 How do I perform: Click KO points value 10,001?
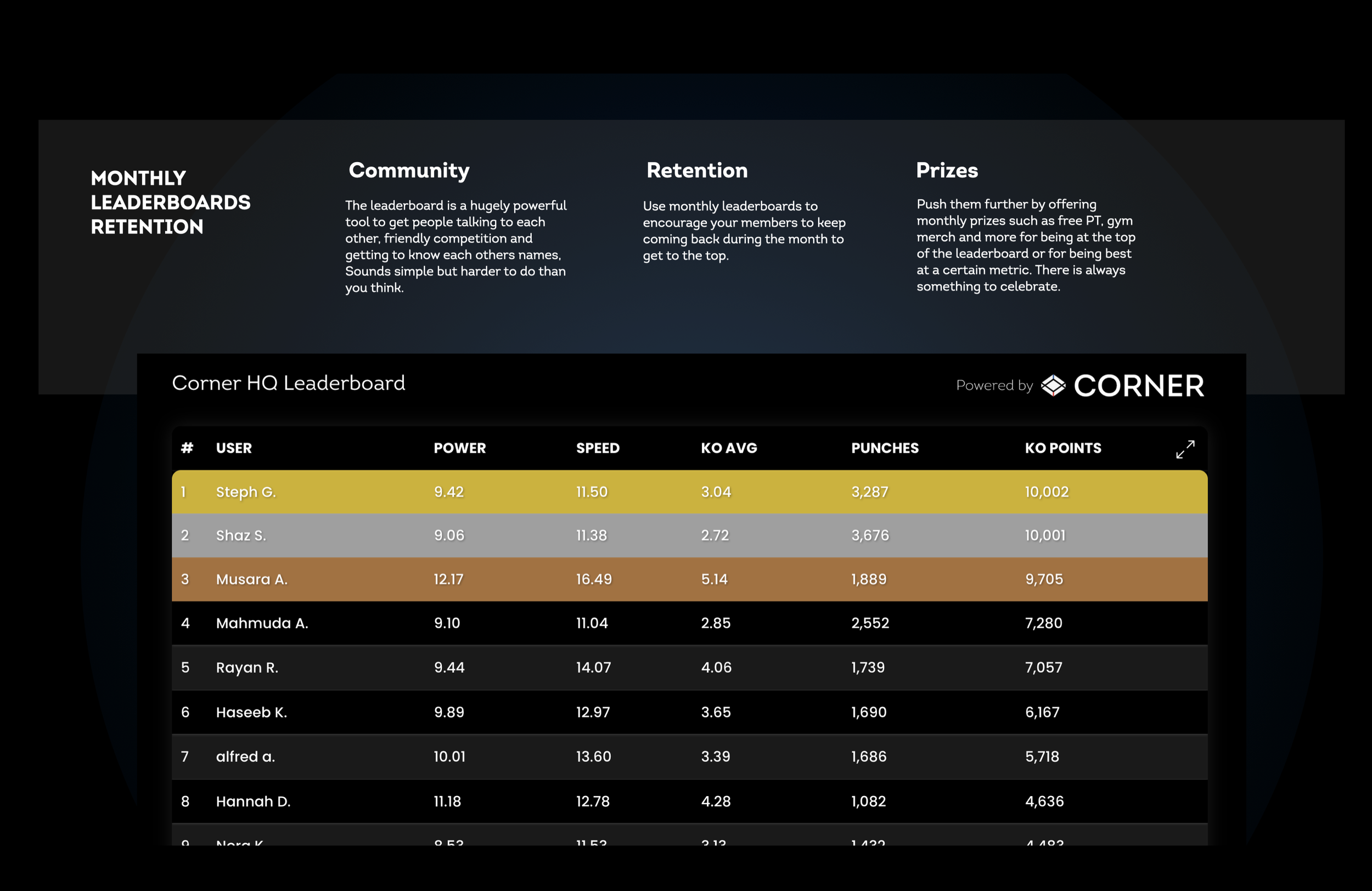tap(1045, 535)
